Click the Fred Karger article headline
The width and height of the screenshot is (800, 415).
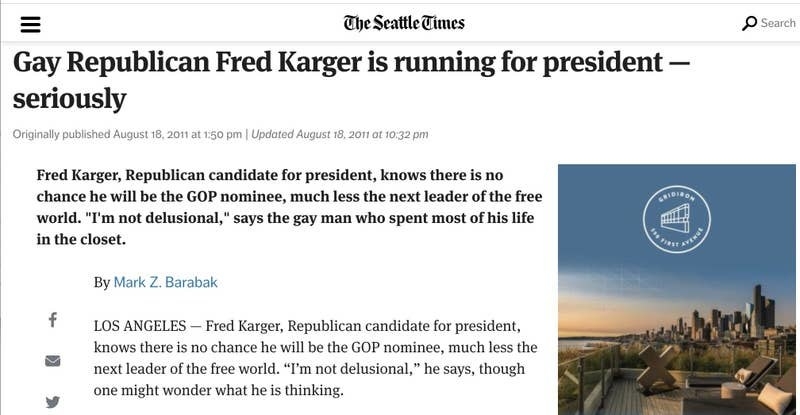[x=351, y=80]
